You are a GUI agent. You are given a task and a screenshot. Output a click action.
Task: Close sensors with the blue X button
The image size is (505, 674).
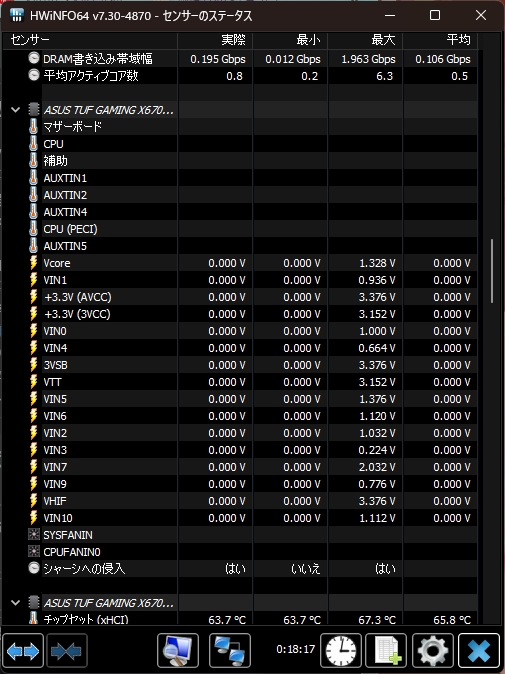point(479,651)
